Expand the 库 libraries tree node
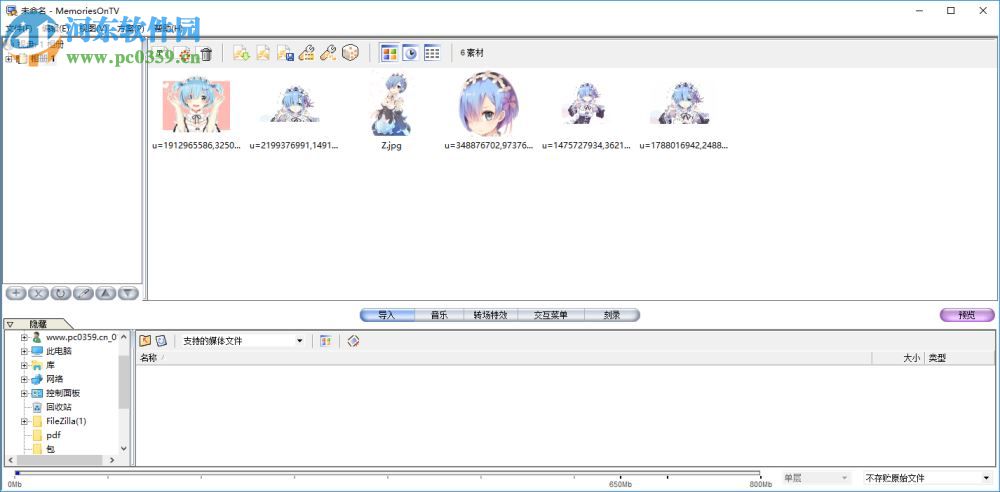 pyautogui.click(x=24, y=365)
